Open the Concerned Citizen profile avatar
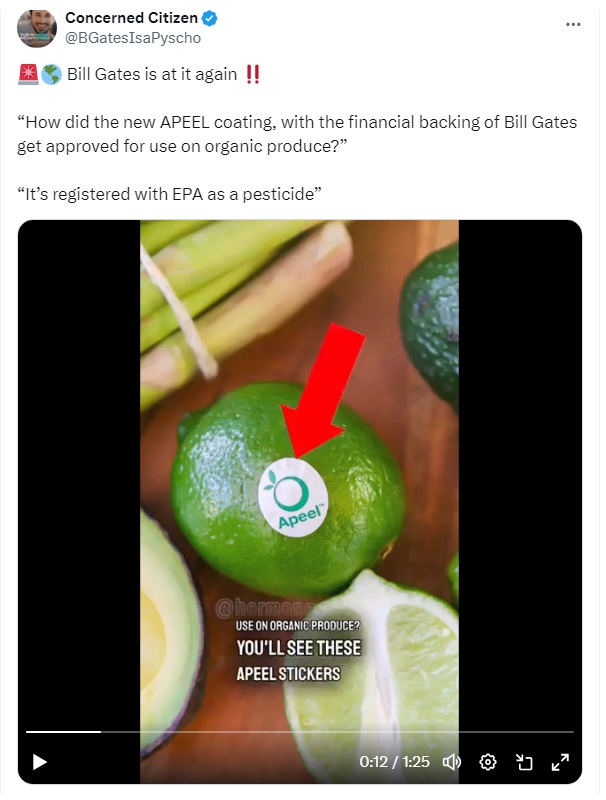Screen dimensions: 606x800 click(x=37, y=28)
